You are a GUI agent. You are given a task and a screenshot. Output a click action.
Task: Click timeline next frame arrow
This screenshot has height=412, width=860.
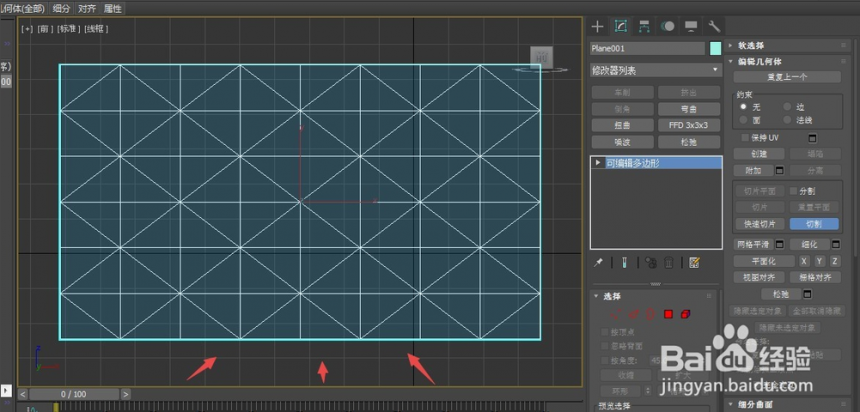[126, 394]
